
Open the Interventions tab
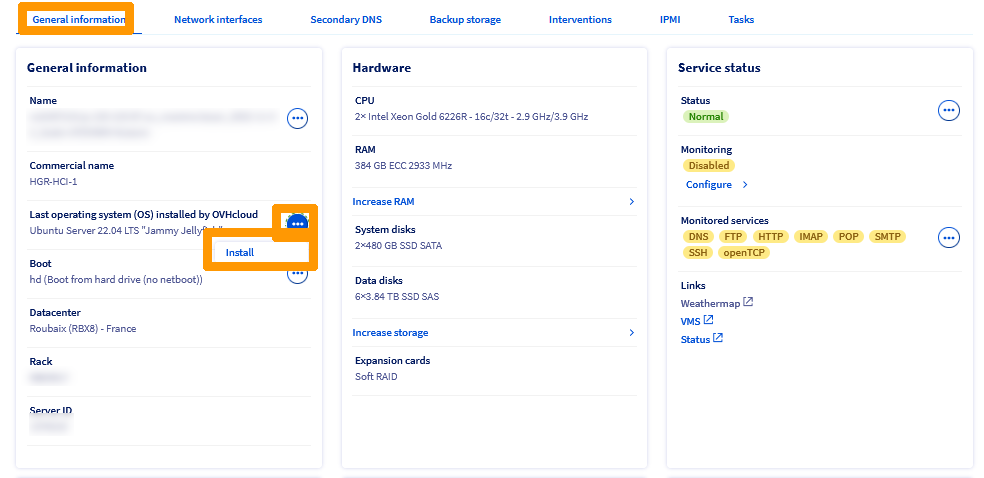(x=580, y=19)
